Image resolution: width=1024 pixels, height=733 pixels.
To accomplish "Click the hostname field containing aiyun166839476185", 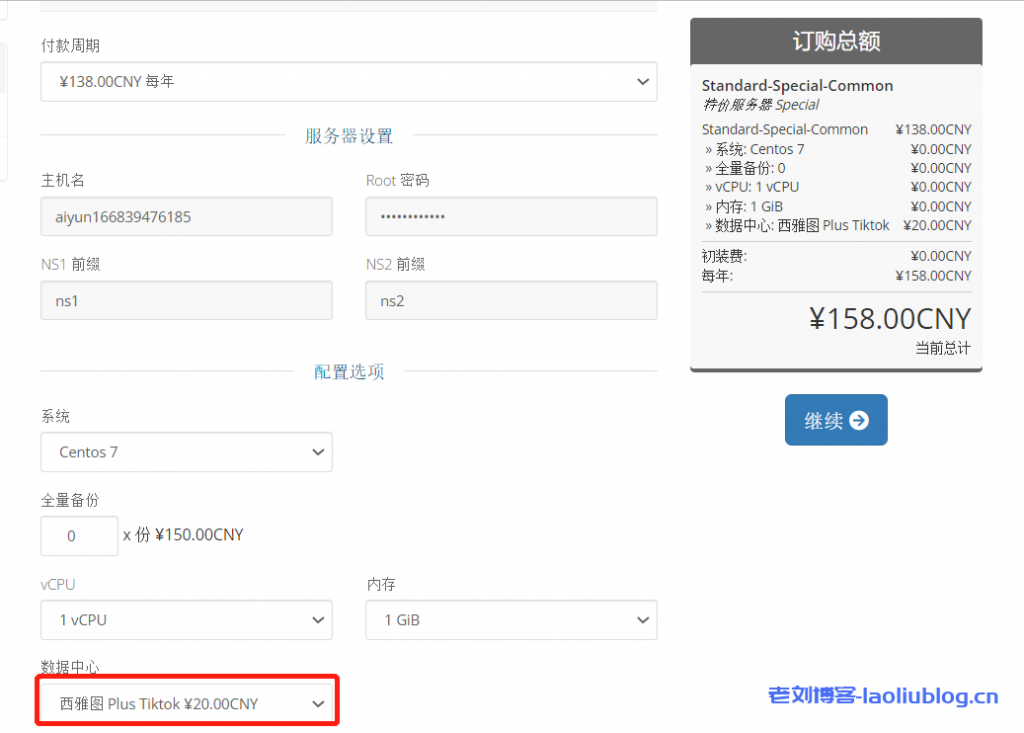I will pyautogui.click(x=186, y=216).
